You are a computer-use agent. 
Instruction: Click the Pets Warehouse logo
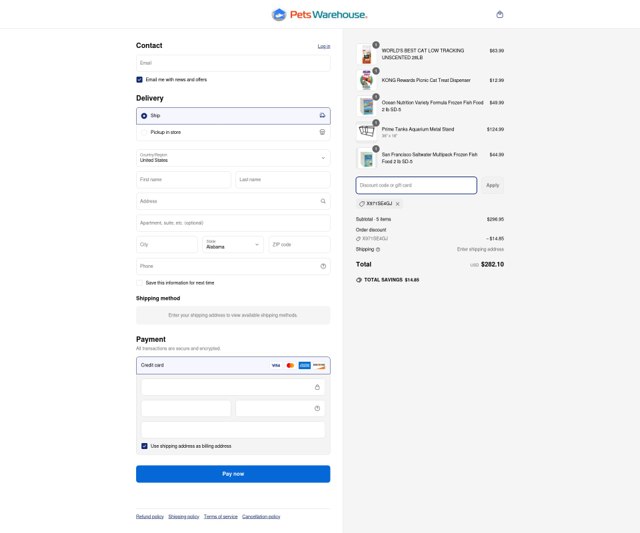[320, 15]
